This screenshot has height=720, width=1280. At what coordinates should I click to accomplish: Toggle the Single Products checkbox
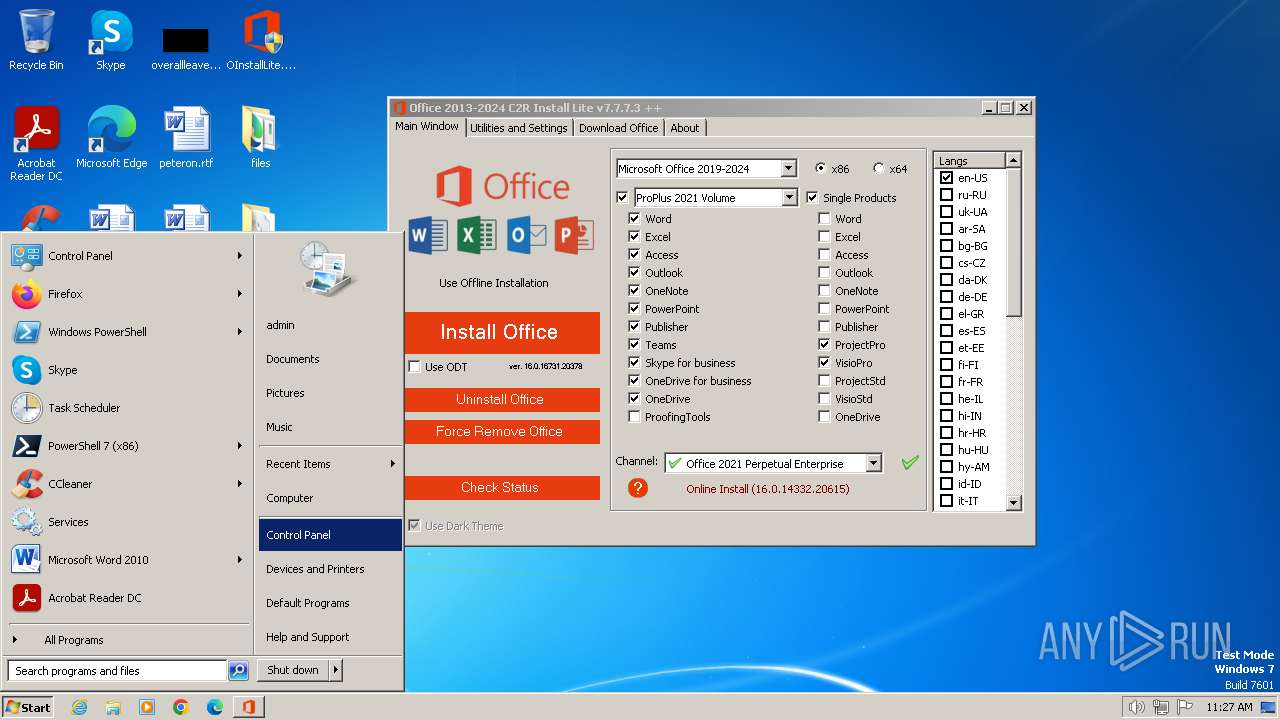pyautogui.click(x=812, y=198)
